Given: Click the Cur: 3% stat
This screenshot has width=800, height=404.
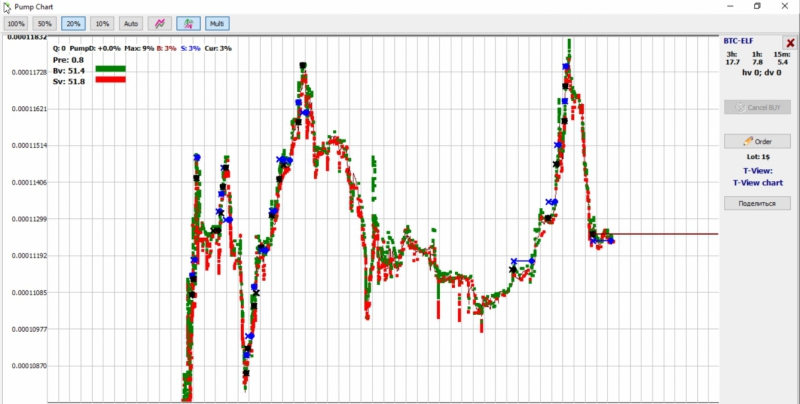Looking at the screenshot, I should click(218, 48).
